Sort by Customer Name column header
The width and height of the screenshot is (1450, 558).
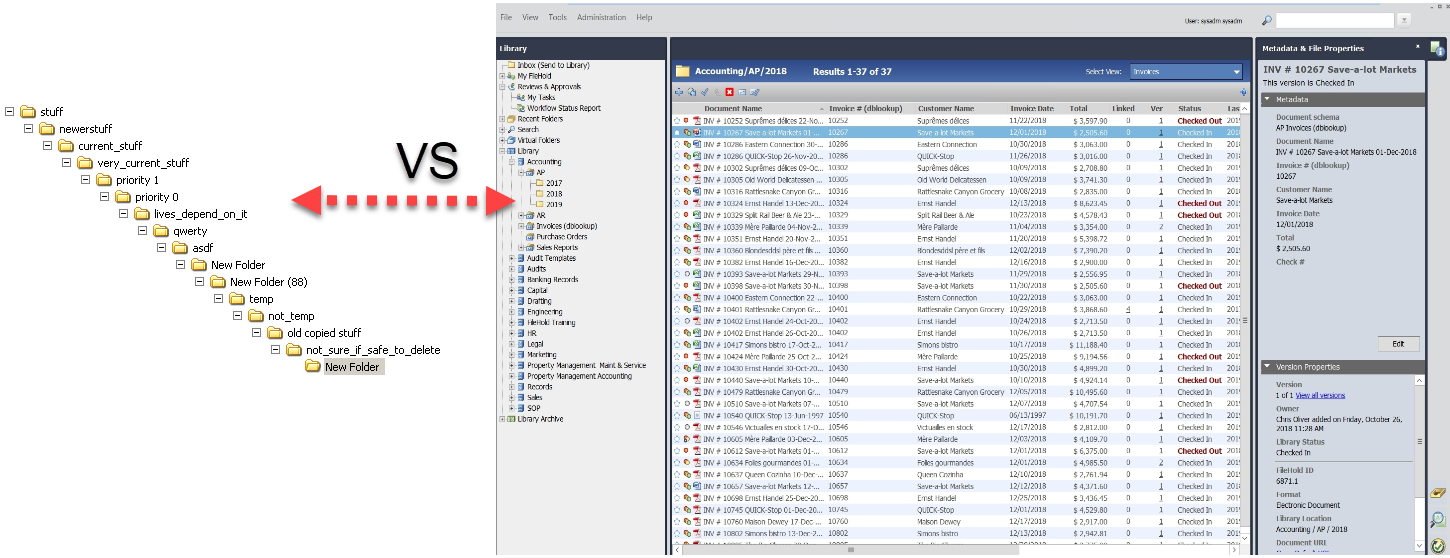click(946, 108)
